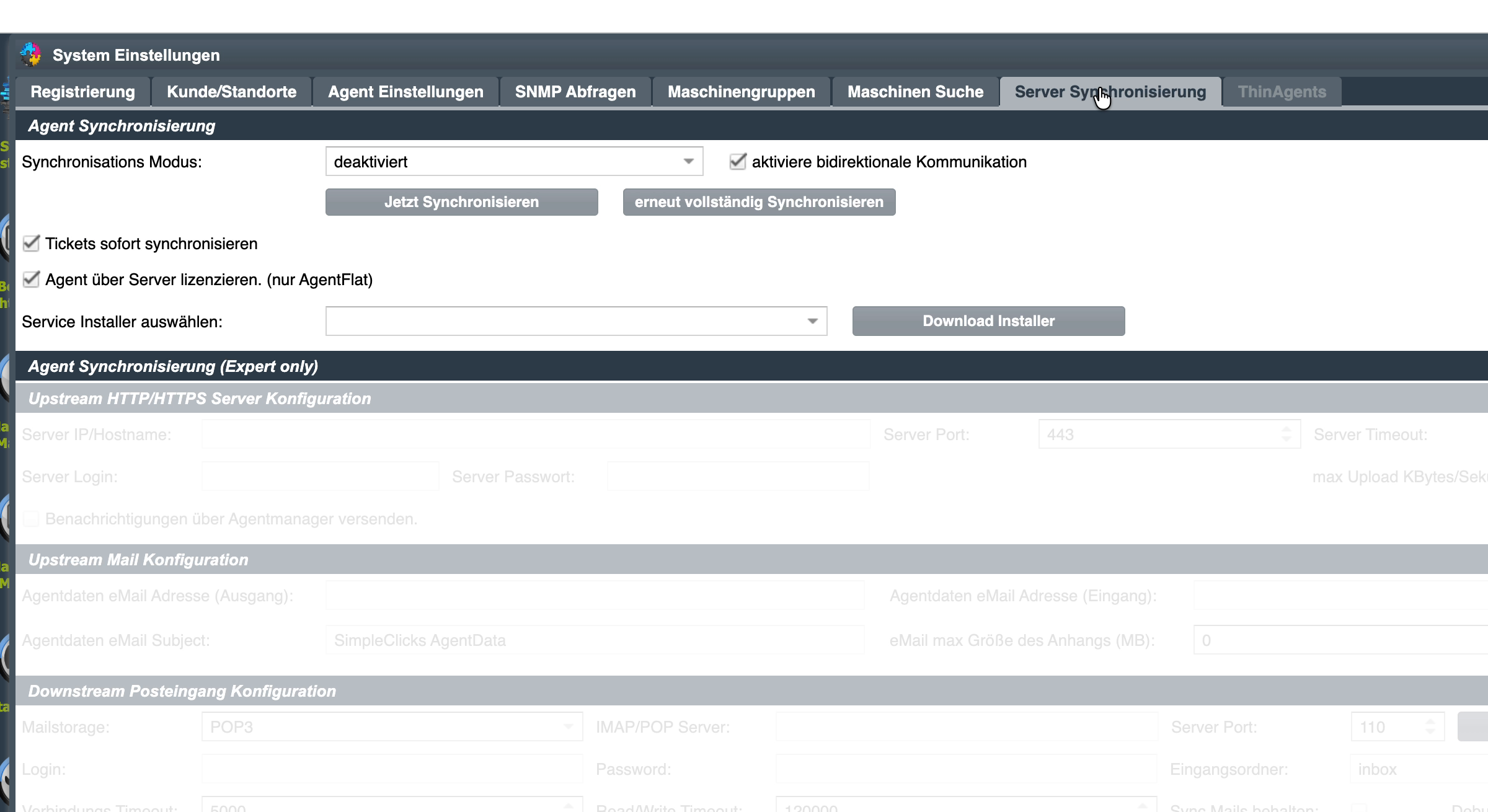Open the Agent Einstellungen tab
This screenshot has width=1488, height=812.
(x=406, y=92)
